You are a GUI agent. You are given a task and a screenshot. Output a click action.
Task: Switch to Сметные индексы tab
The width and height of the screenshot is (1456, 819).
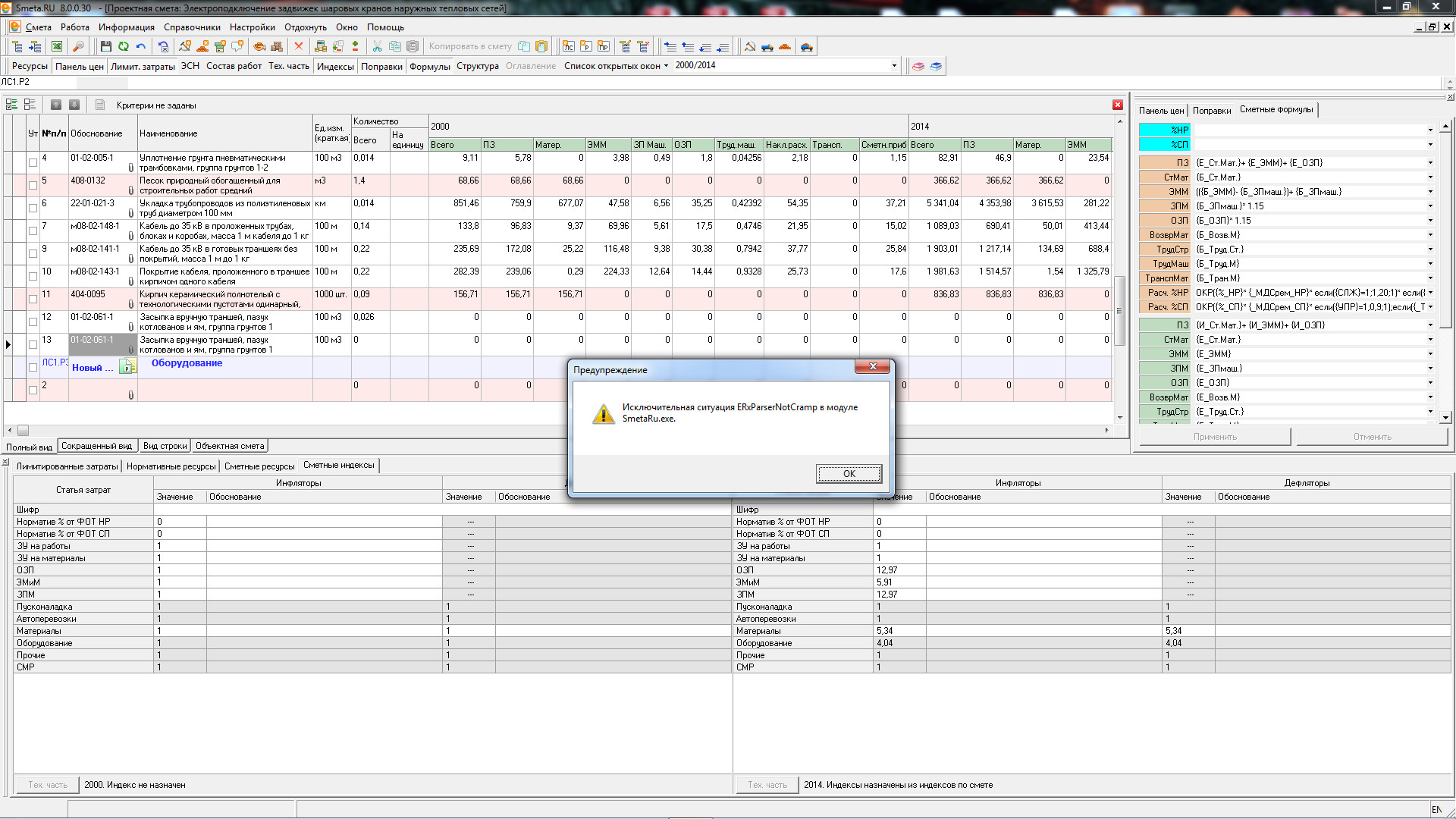(339, 466)
